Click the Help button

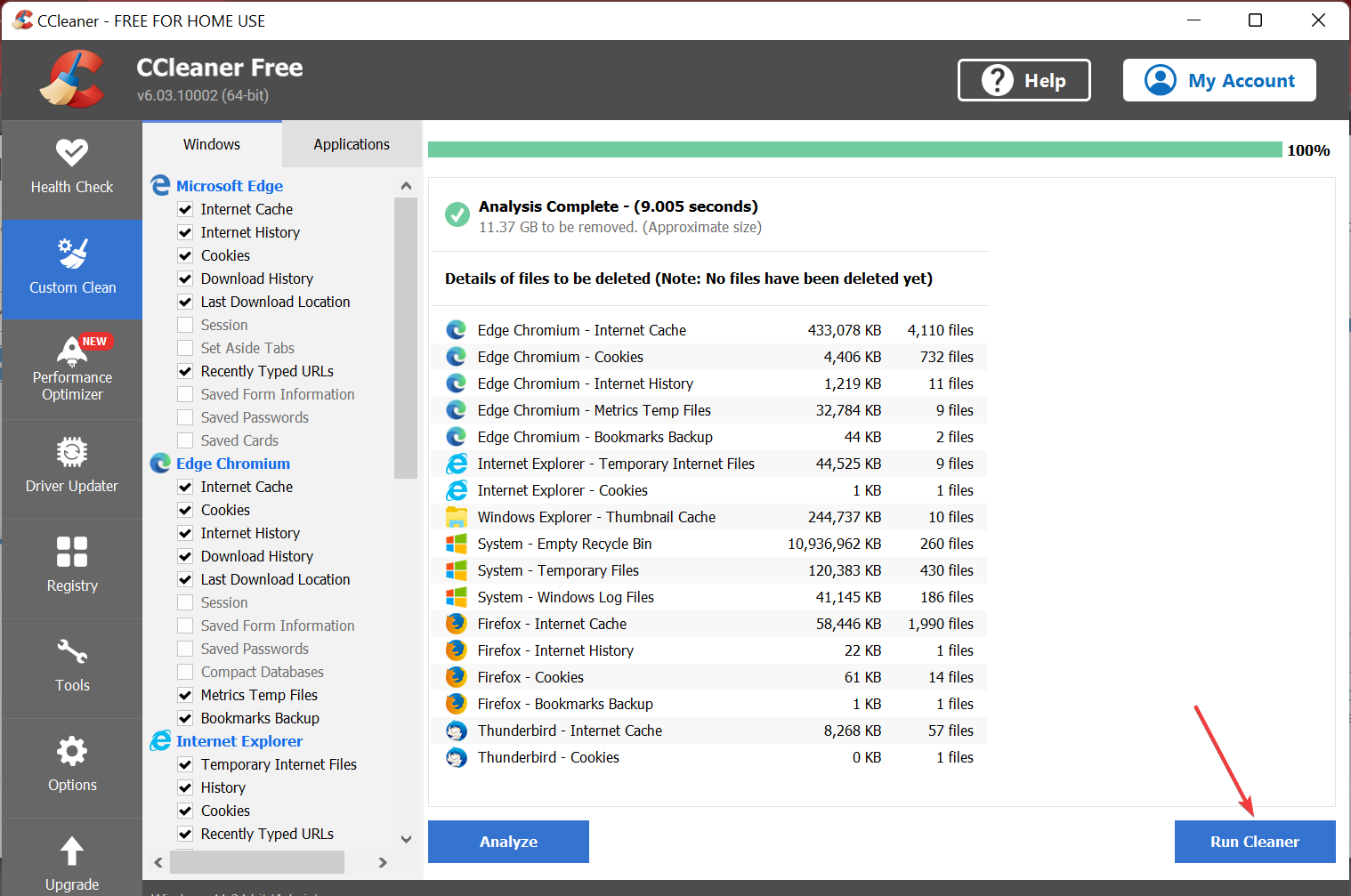pos(1024,80)
